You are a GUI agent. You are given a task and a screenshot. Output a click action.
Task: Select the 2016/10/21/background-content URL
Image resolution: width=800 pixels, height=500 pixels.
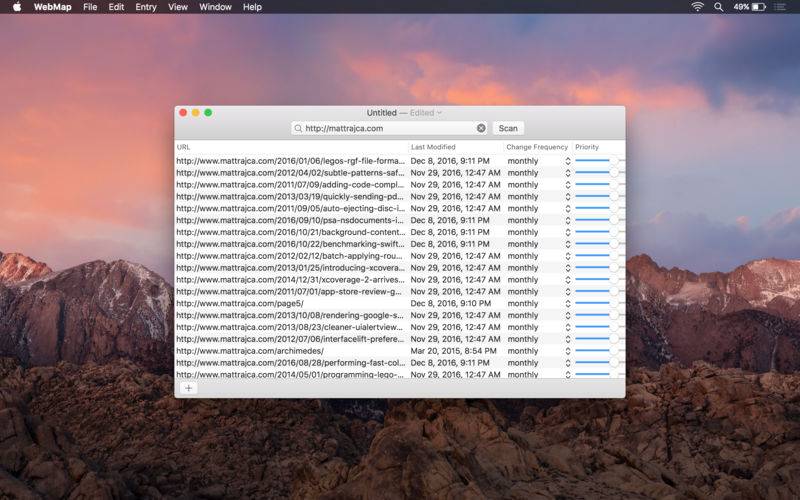point(290,232)
